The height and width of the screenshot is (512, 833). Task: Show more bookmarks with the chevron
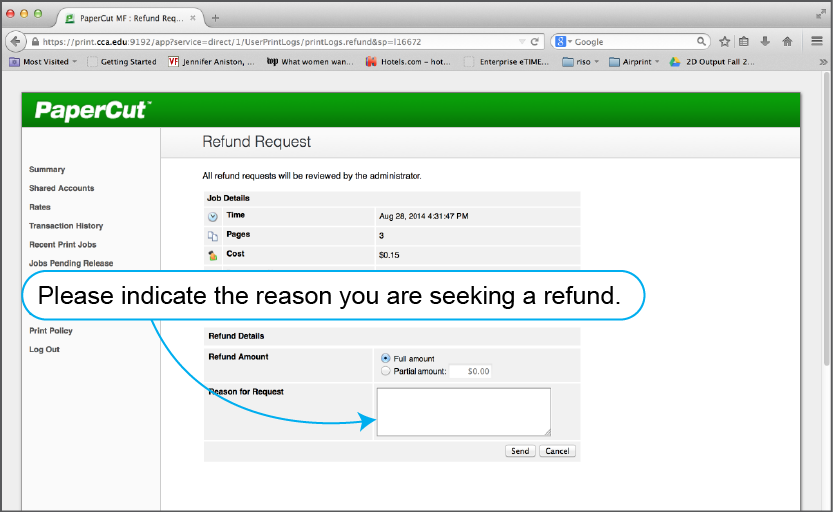[823, 62]
